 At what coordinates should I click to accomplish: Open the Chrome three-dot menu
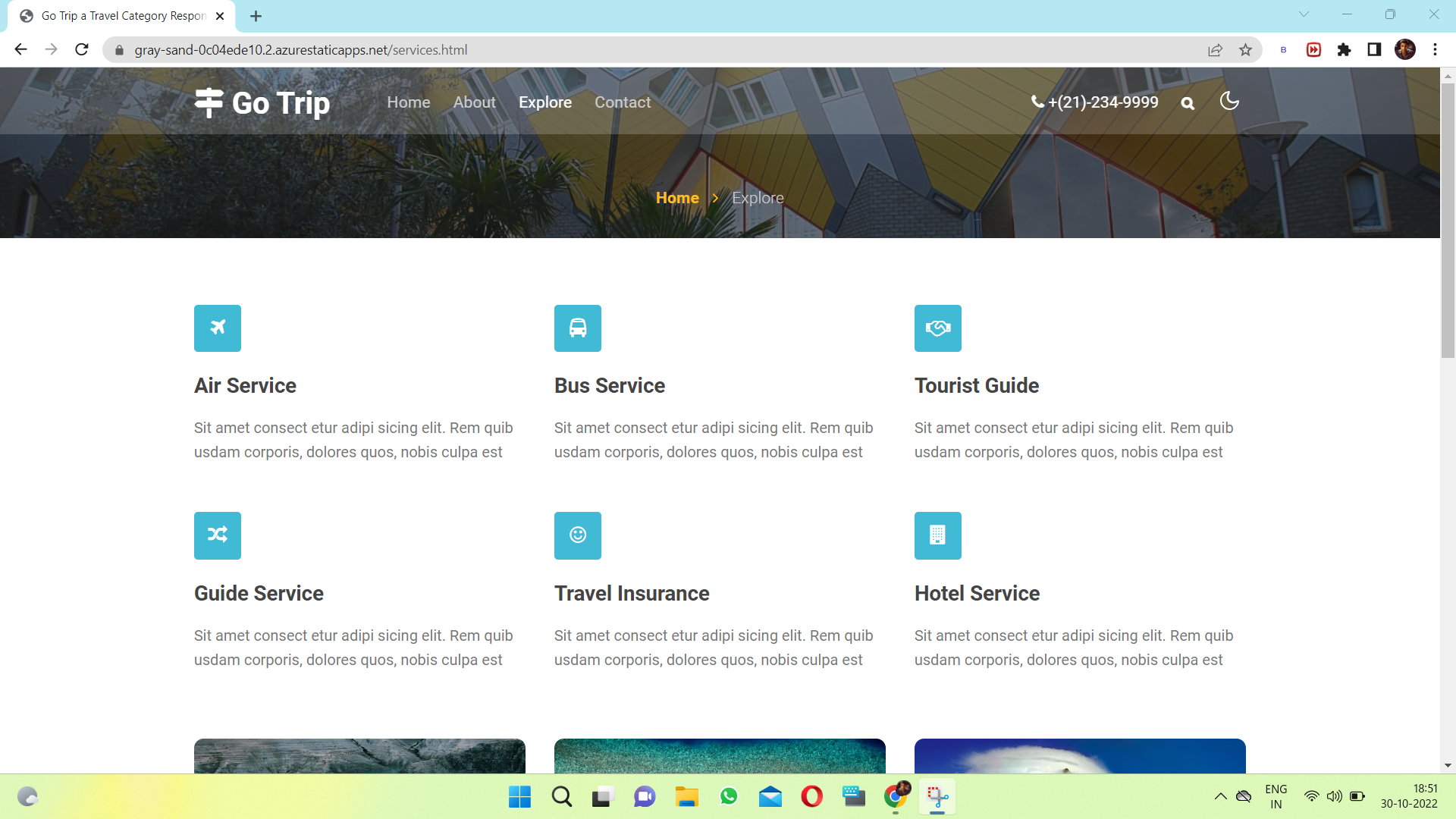click(1435, 50)
